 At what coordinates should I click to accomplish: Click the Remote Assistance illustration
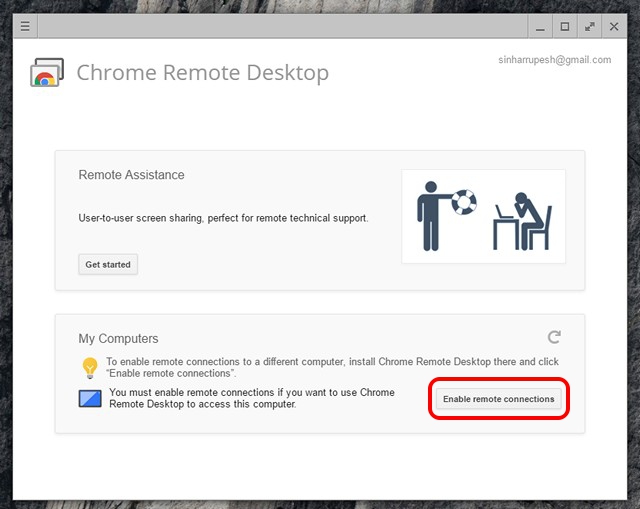tap(483, 216)
